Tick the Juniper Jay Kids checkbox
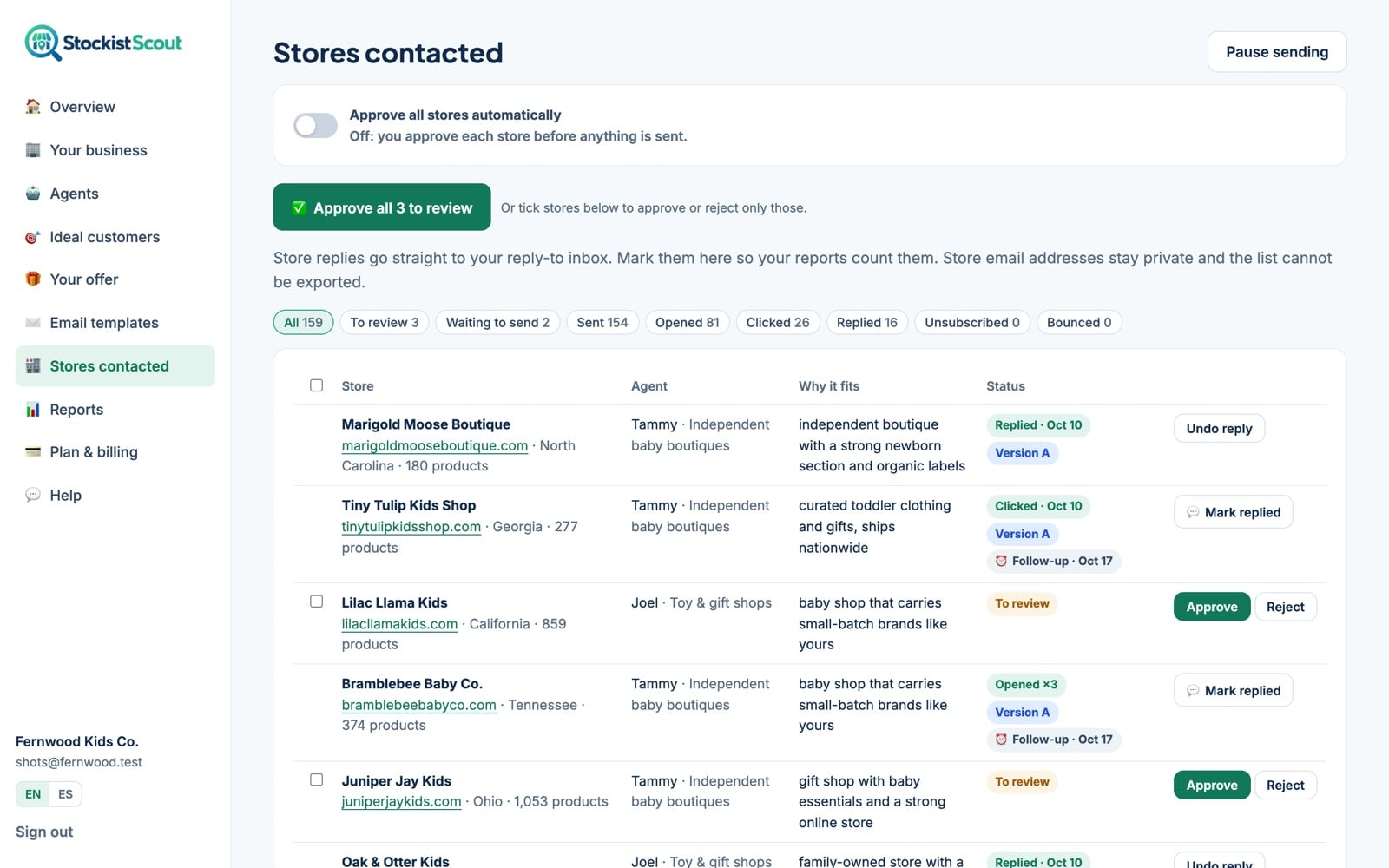The height and width of the screenshot is (868, 1389). [x=317, y=779]
